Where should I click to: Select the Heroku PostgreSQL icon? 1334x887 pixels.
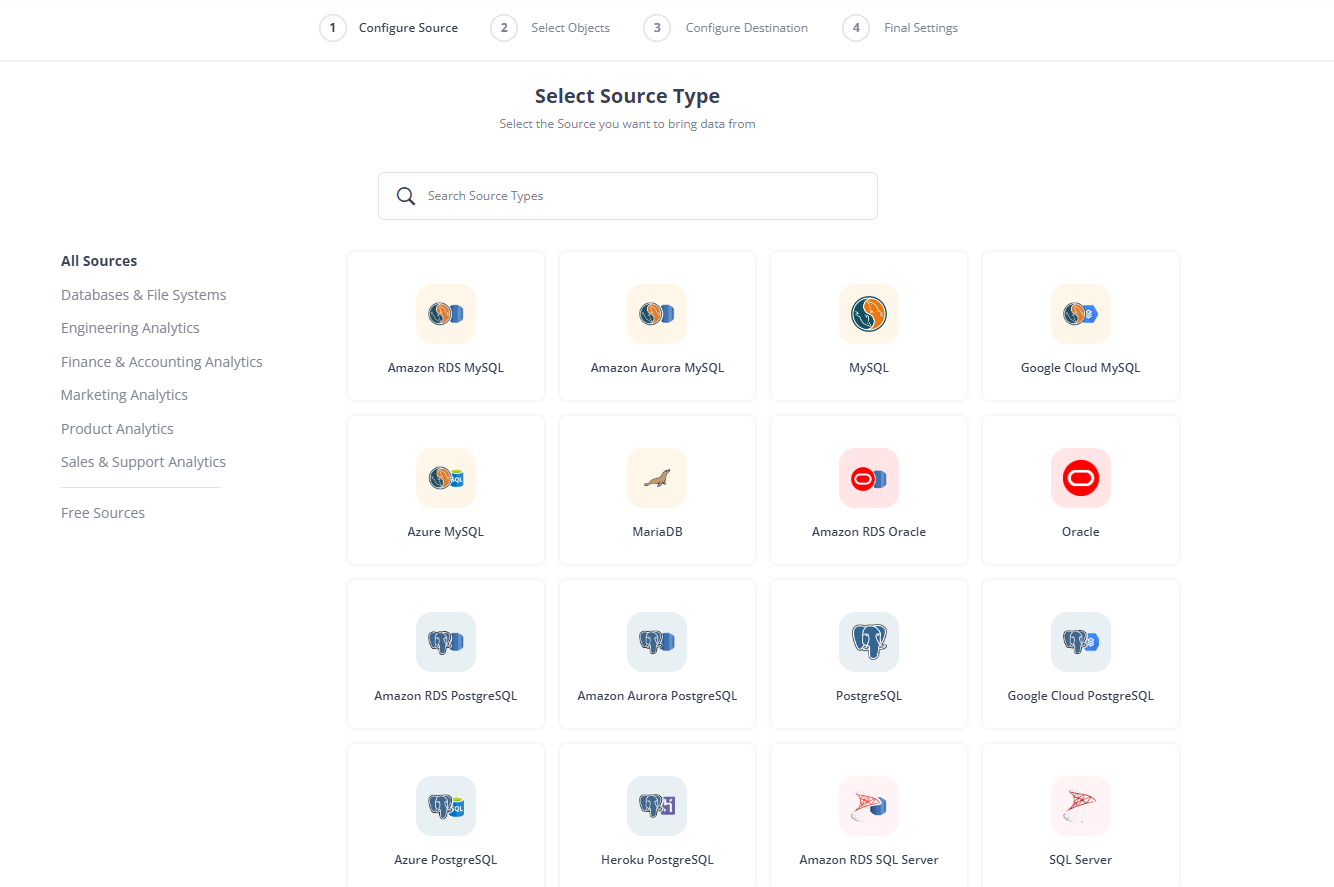pyautogui.click(x=657, y=806)
